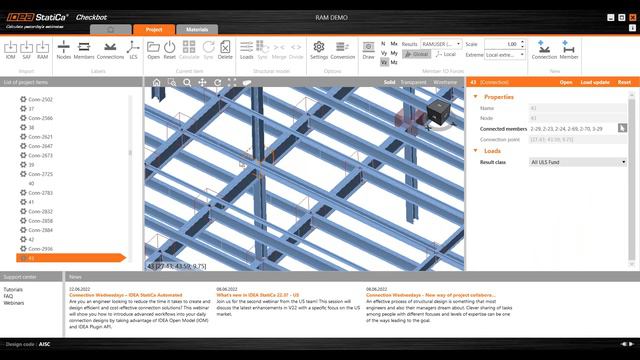Set the view mode to Wireframe
This screenshot has width=640, height=360.
(x=445, y=82)
